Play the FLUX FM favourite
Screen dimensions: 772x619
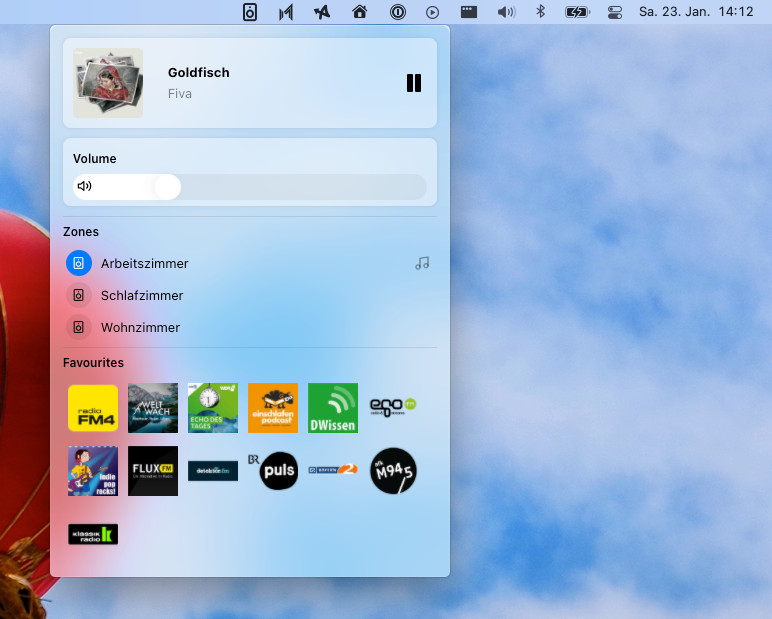coord(153,471)
